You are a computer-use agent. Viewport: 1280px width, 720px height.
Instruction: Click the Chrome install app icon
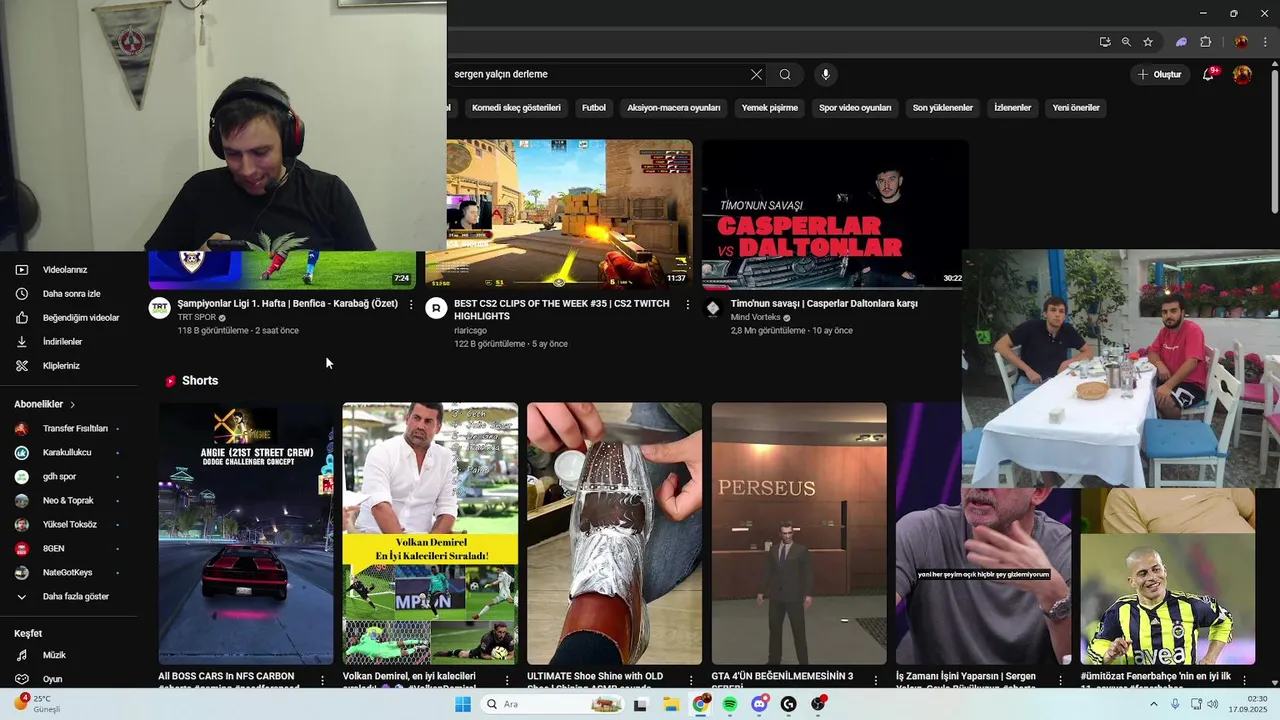pyautogui.click(x=1104, y=42)
